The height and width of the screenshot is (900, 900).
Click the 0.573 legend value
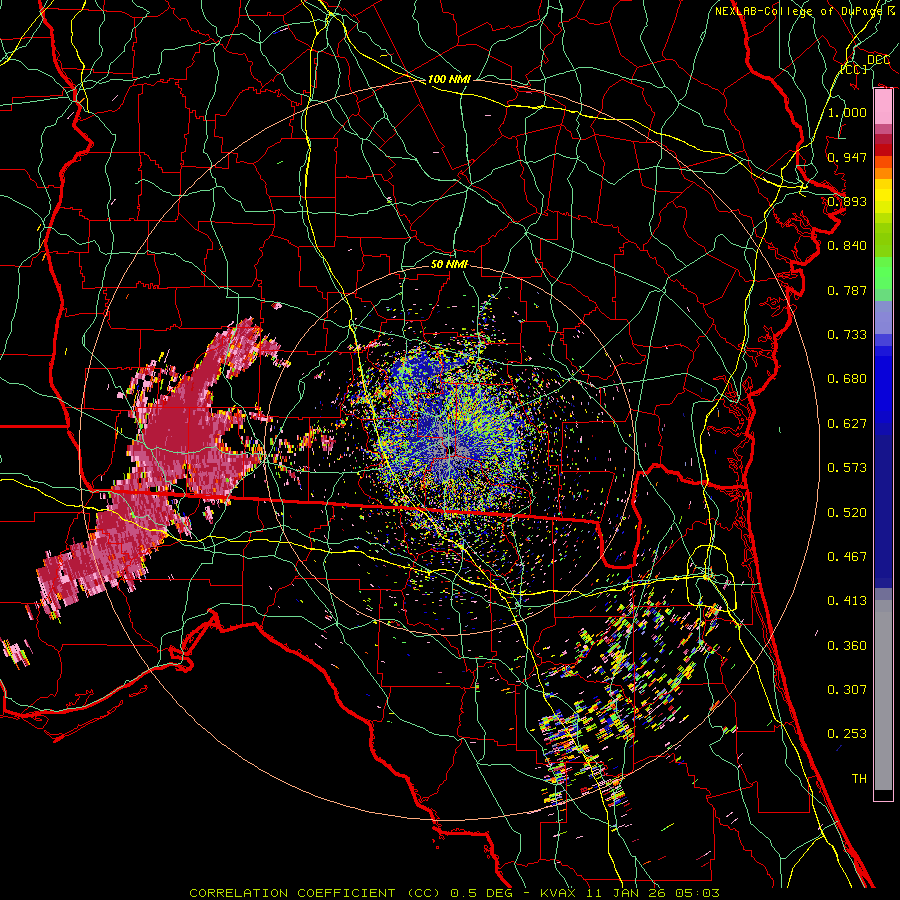(x=847, y=468)
